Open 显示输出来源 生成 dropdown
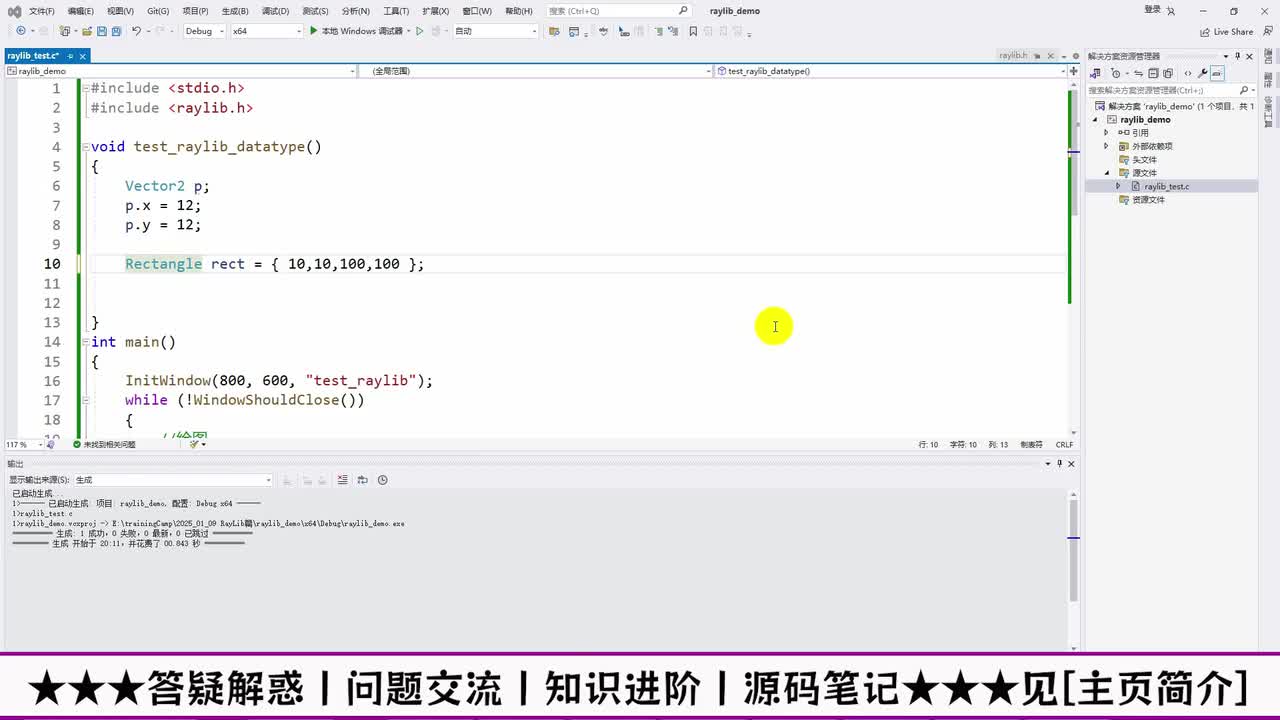 [x=173, y=480]
